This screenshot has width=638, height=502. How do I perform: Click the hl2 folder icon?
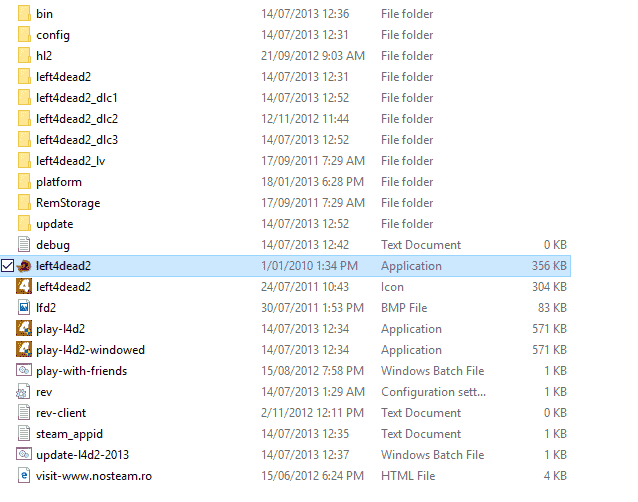tap(24, 55)
